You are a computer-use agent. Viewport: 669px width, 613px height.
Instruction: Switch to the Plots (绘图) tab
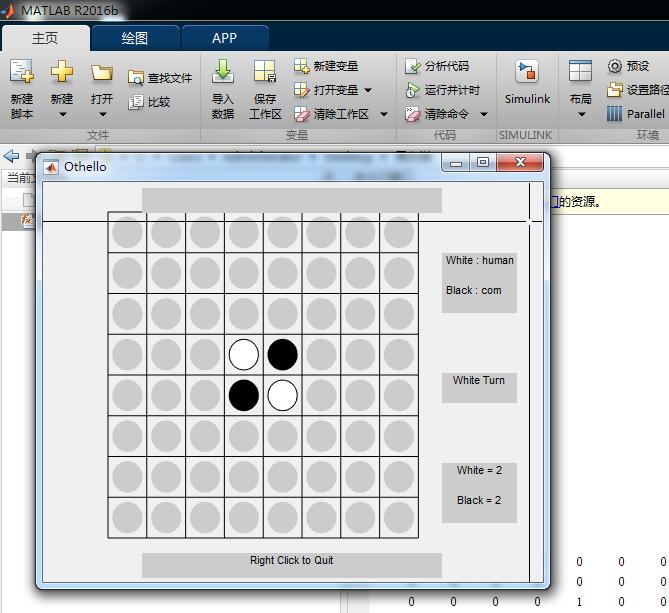click(x=135, y=38)
